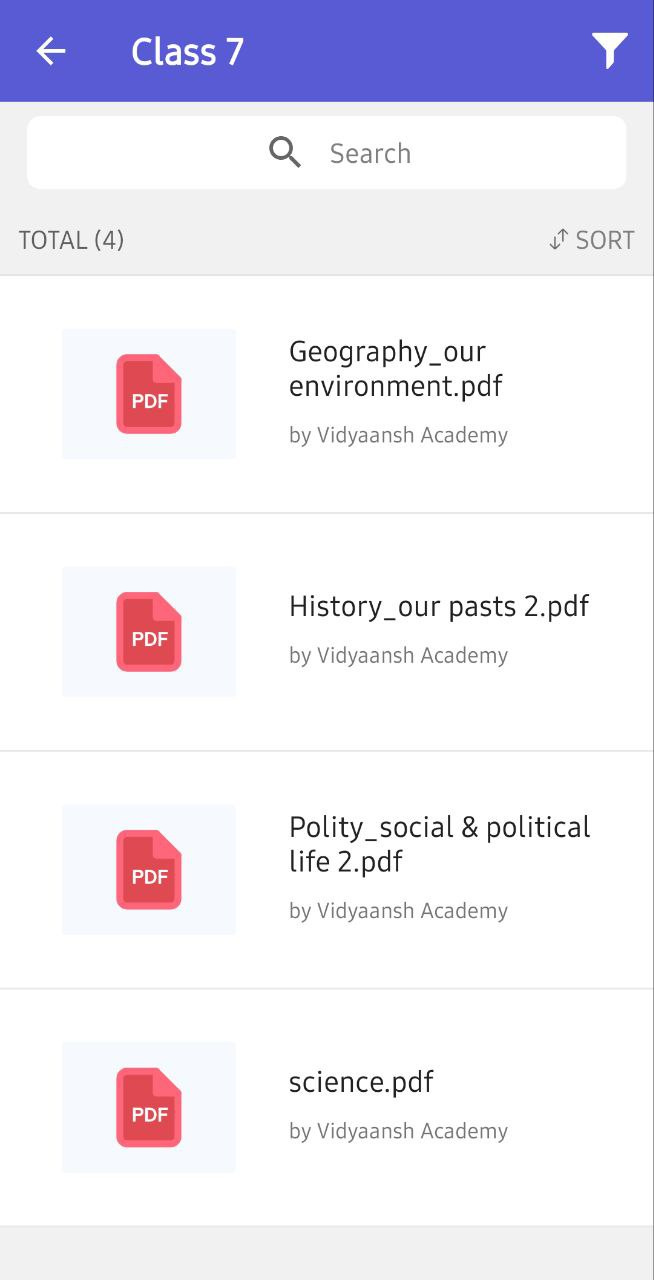Tap the Geography PDF file icon
The height and width of the screenshot is (1280, 654).
point(149,394)
